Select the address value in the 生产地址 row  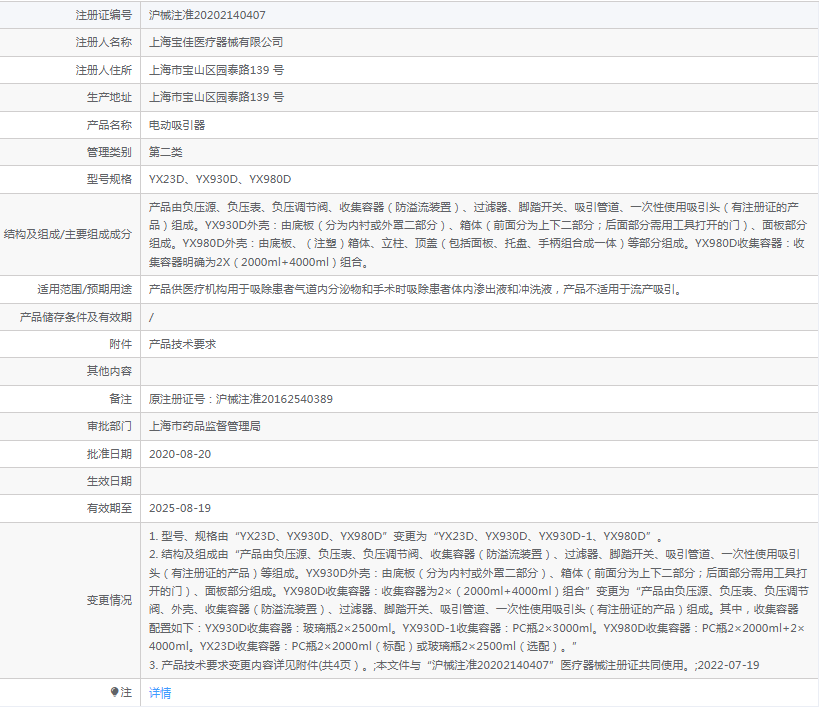click(x=216, y=97)
